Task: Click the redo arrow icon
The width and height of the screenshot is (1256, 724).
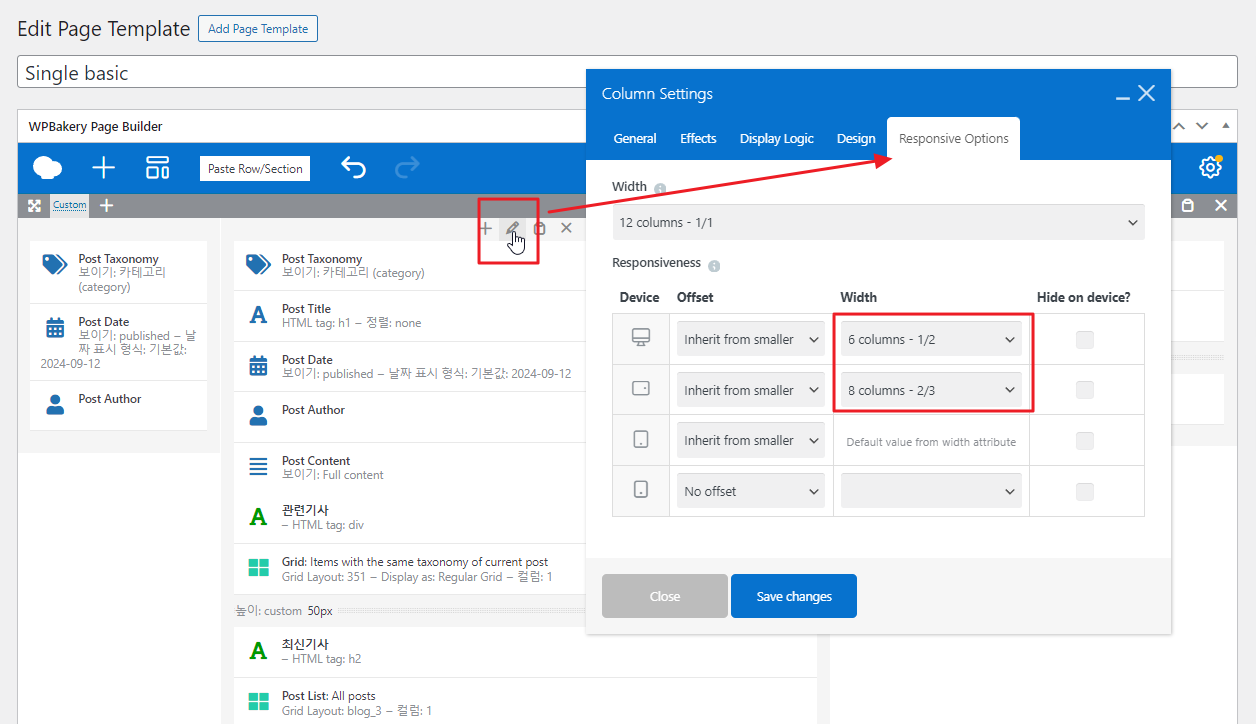Action: click(x=407, y=168)
